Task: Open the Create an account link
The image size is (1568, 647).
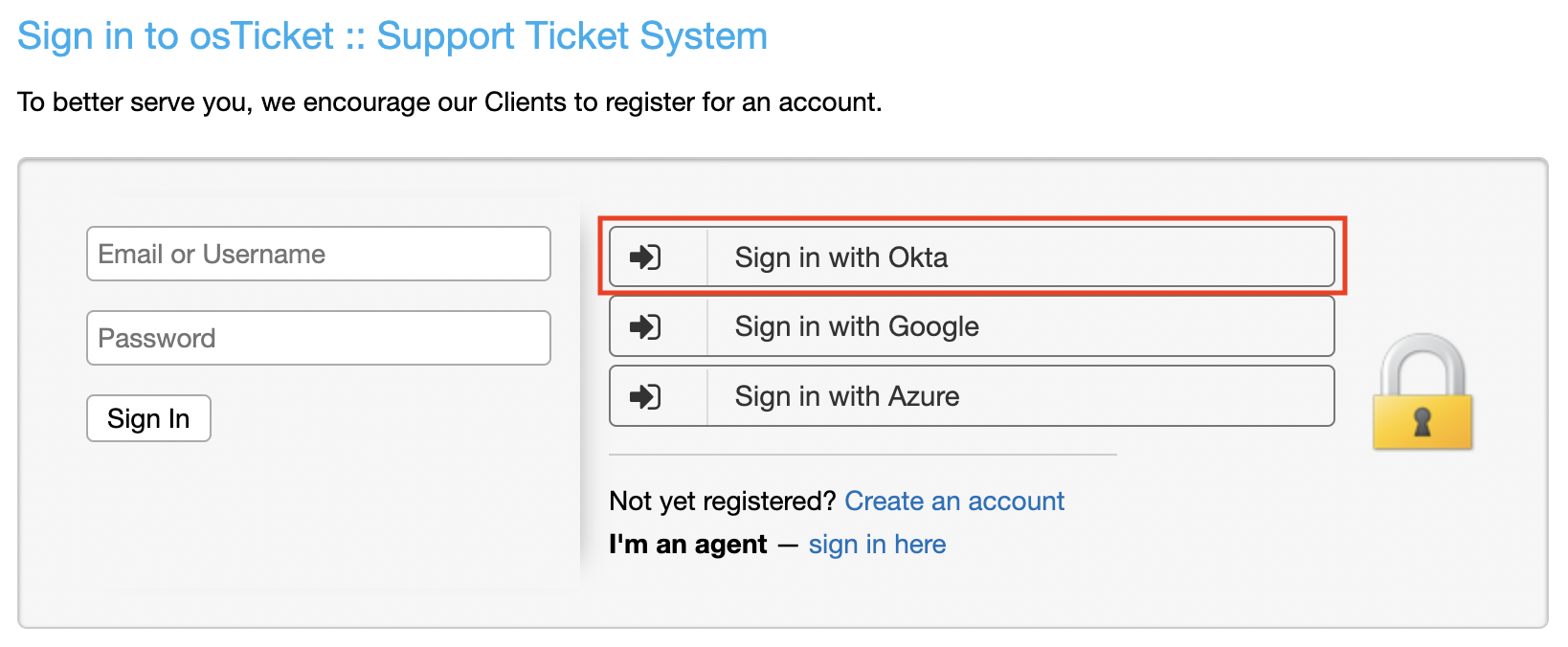Action: point(953,501)
